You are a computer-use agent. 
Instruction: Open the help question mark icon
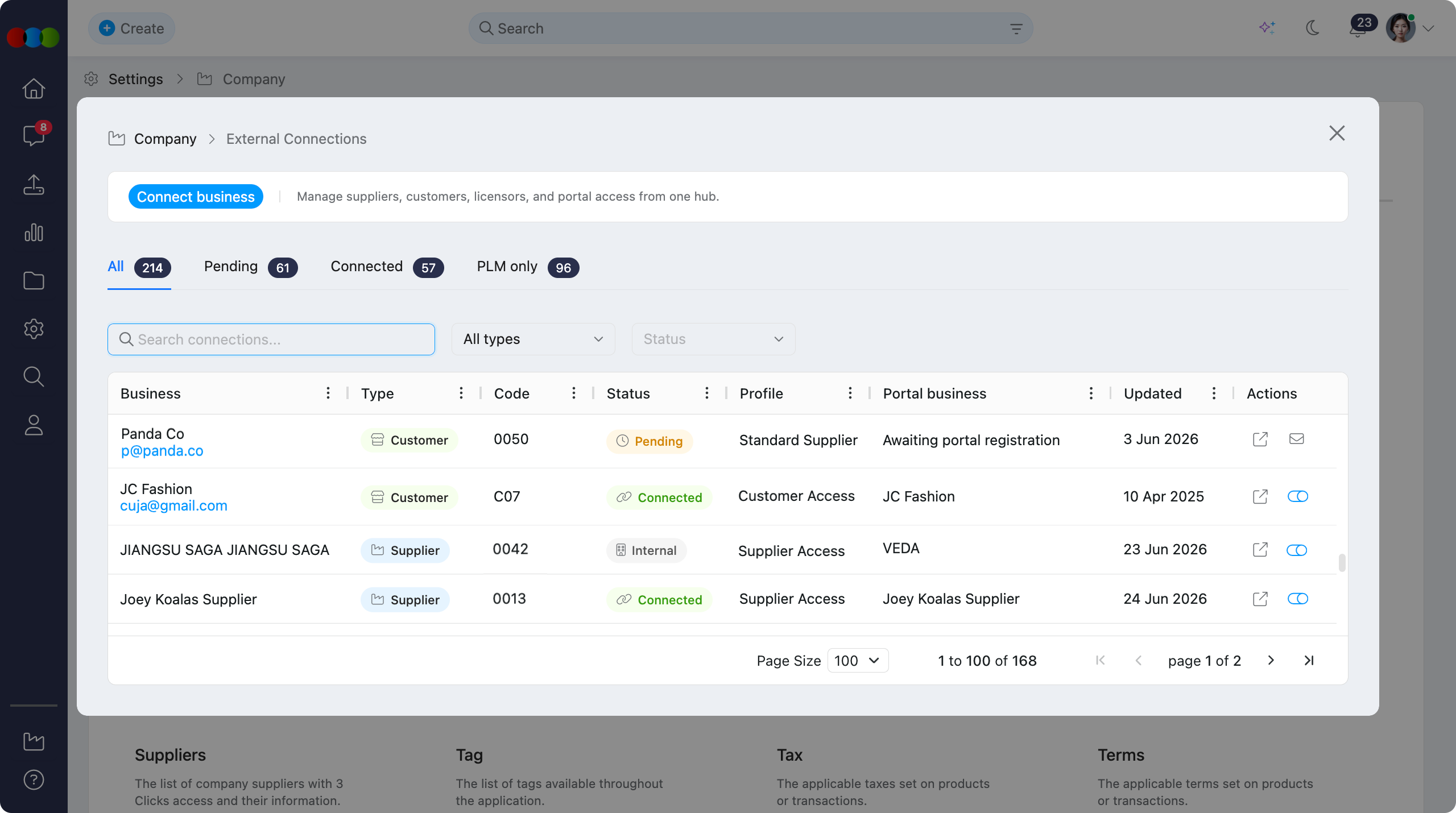[34, 780]
